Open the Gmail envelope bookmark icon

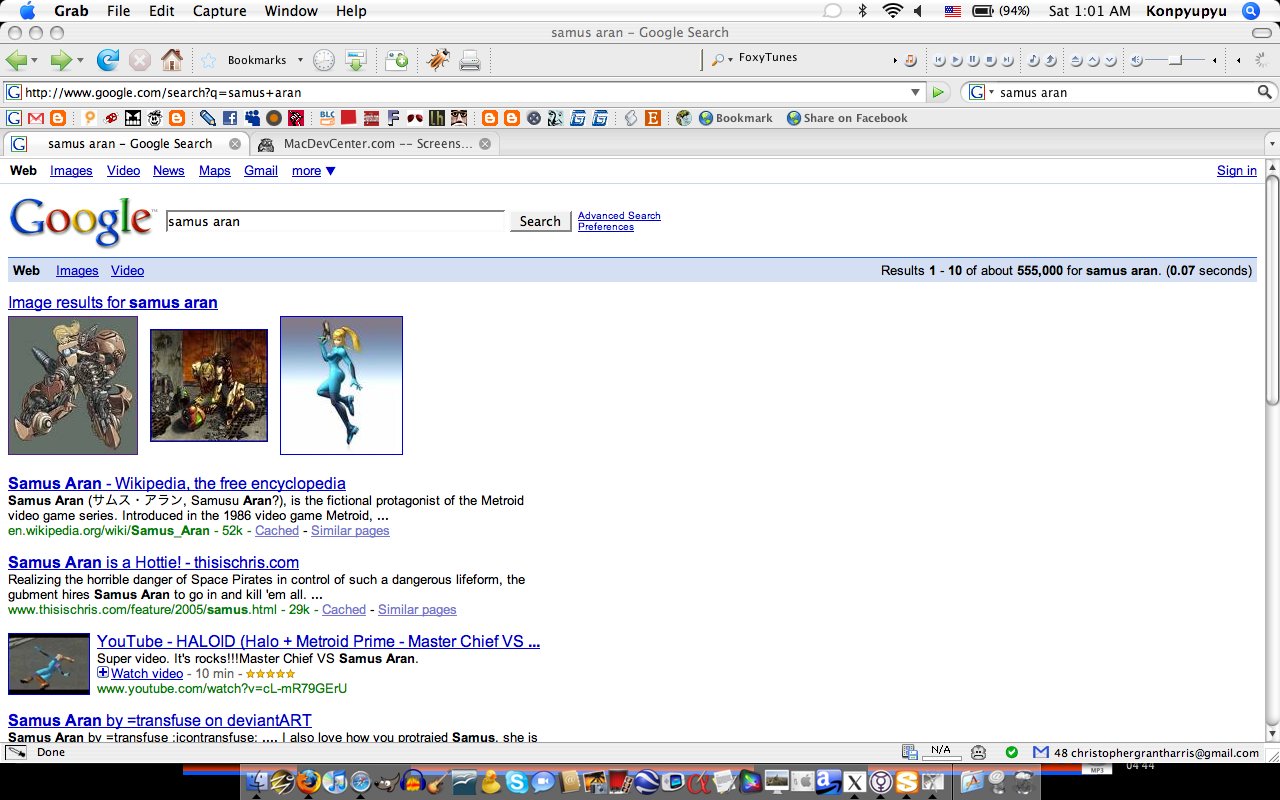36,118
